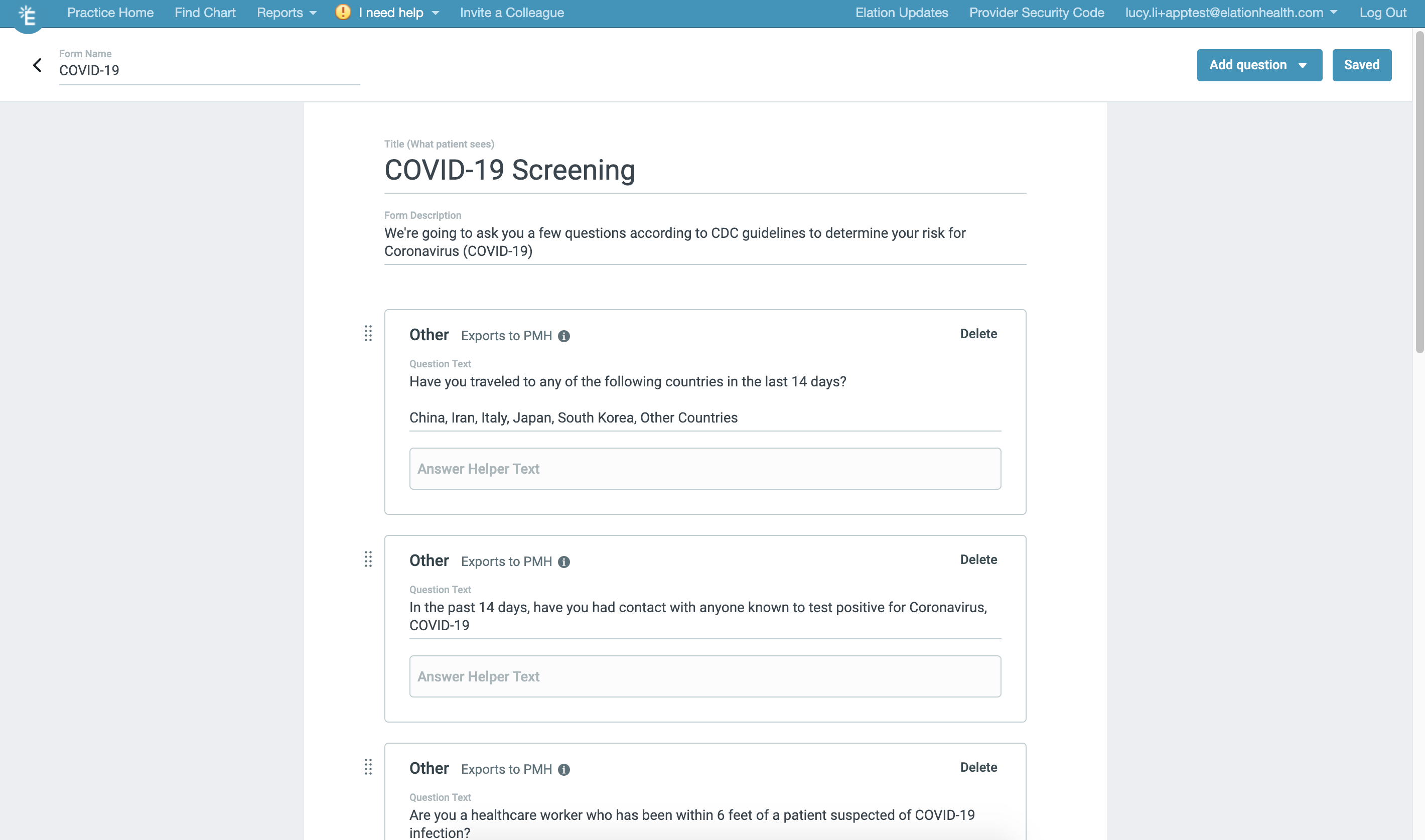1425x840 pixels.
Task: Click the Log Out link
Action: pyautogui.click(x=1382, y=13)
